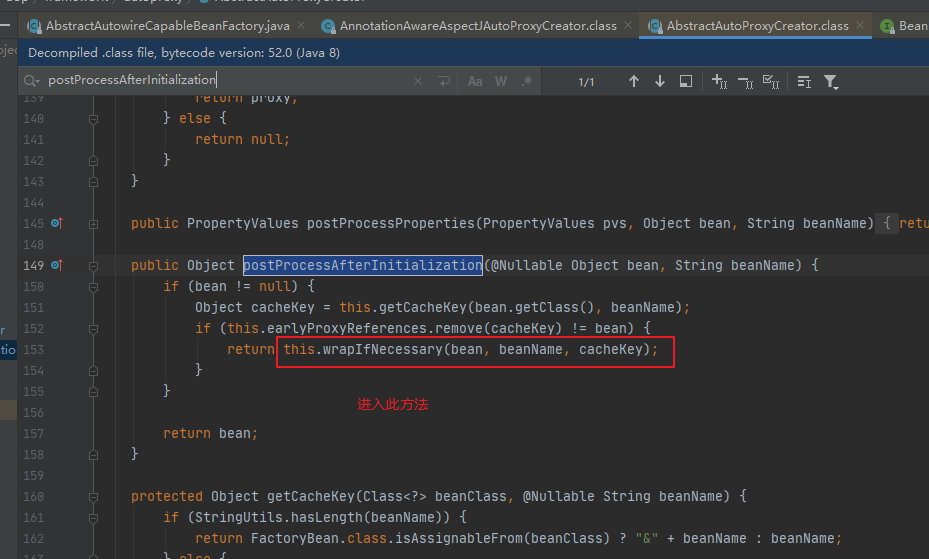Close AbstractAutowireCapableBeanFactory.java tab
Screen dimensions: 929x559
301,25
